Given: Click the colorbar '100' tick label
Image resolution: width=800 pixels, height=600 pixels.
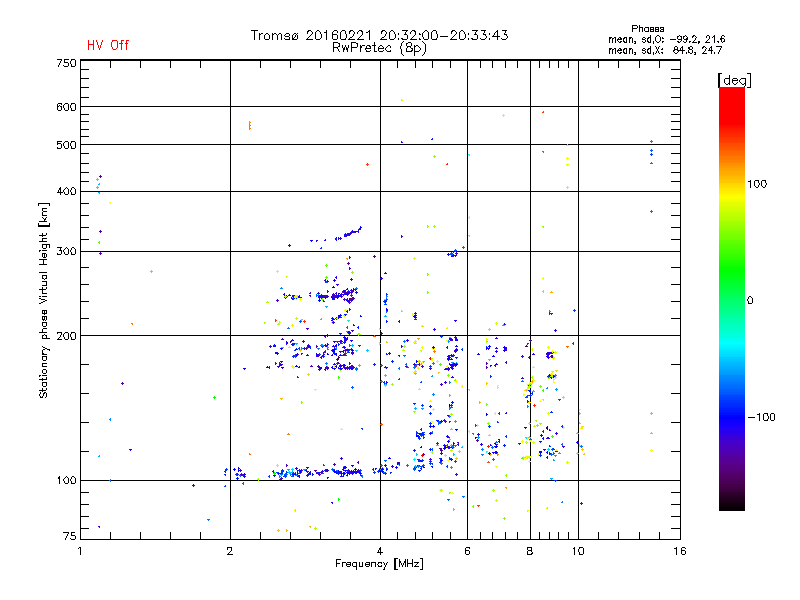Looking at the screenshot, I should (x=757, y=184).
